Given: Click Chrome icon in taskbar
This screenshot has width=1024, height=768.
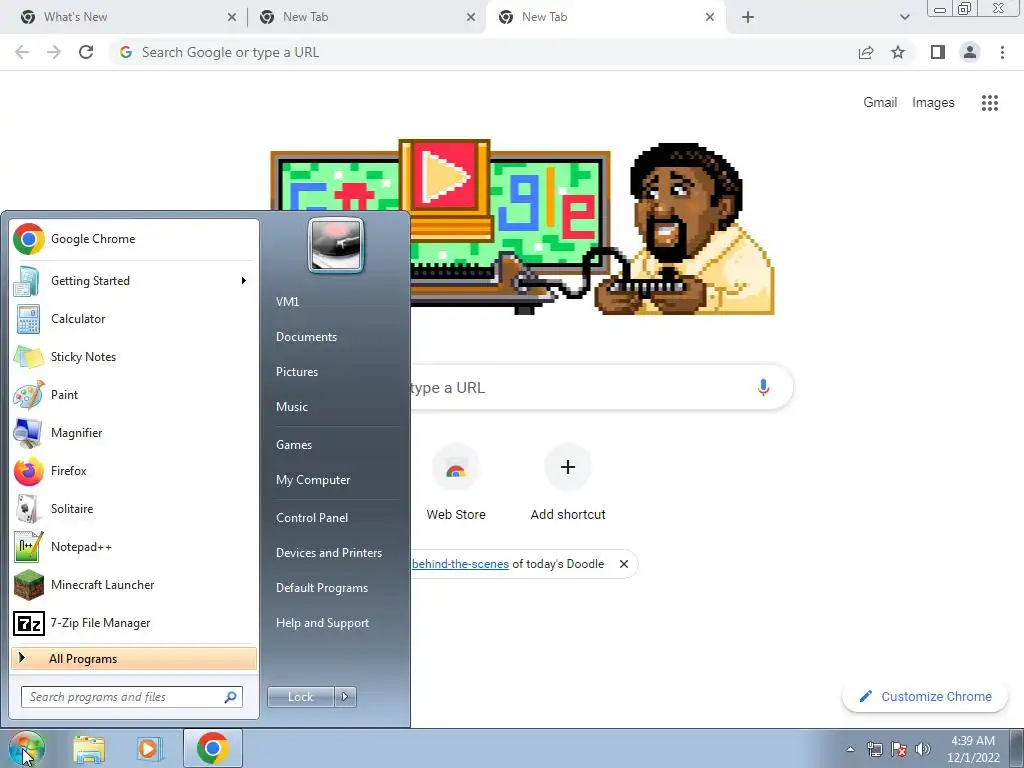Looking at the screenshot, I should pyautogui.click(x=212, y=748).
